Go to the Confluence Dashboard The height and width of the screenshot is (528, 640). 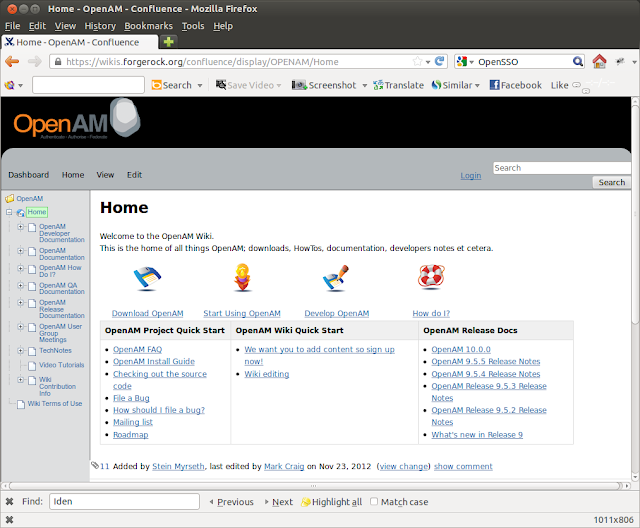pos(29,175)
